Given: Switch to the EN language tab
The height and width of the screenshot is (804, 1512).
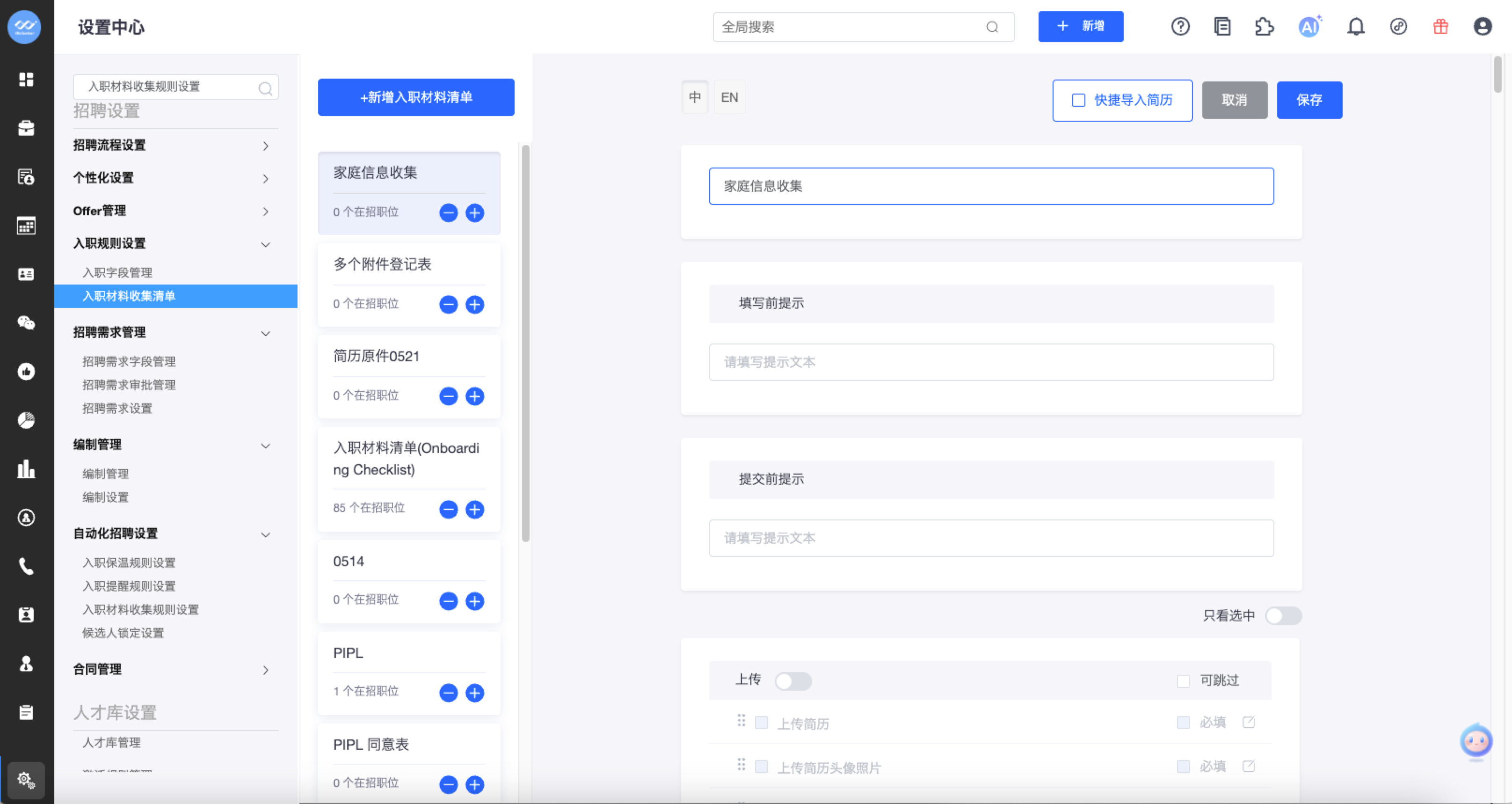Looking at the screenshot, I should click(x=729, y=97).
